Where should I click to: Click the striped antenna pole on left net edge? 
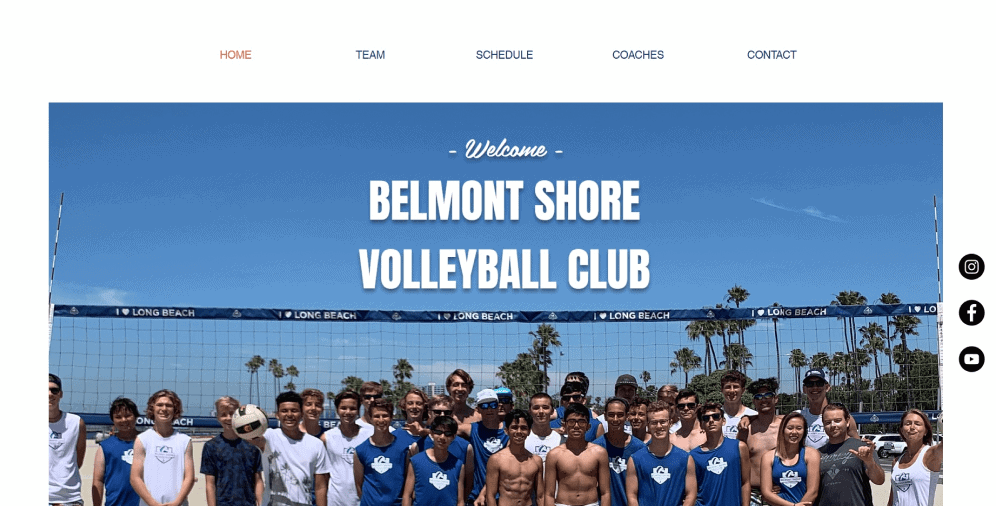[x=56, y=248]
